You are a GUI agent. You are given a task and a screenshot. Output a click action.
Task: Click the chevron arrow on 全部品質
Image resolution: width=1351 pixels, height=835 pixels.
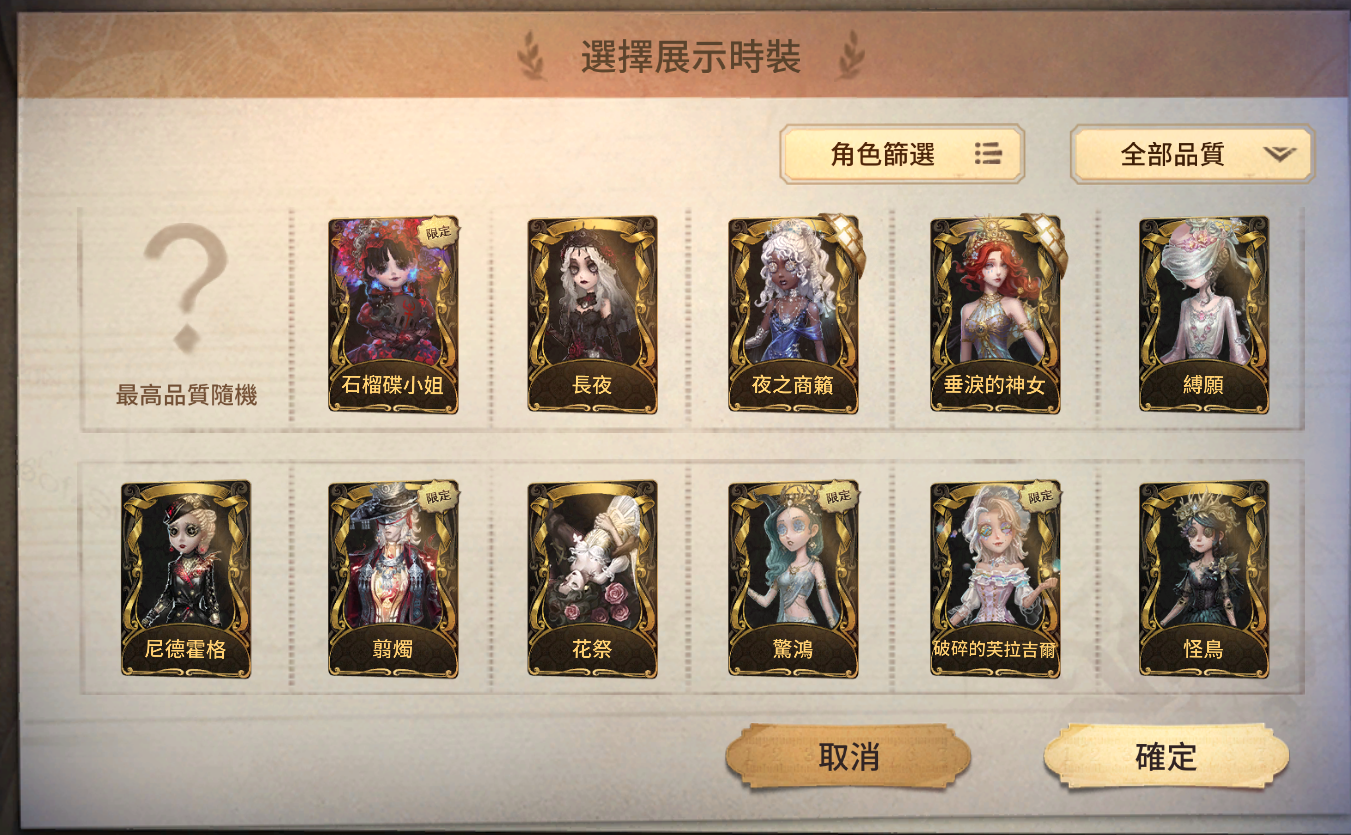[1279, 154]
